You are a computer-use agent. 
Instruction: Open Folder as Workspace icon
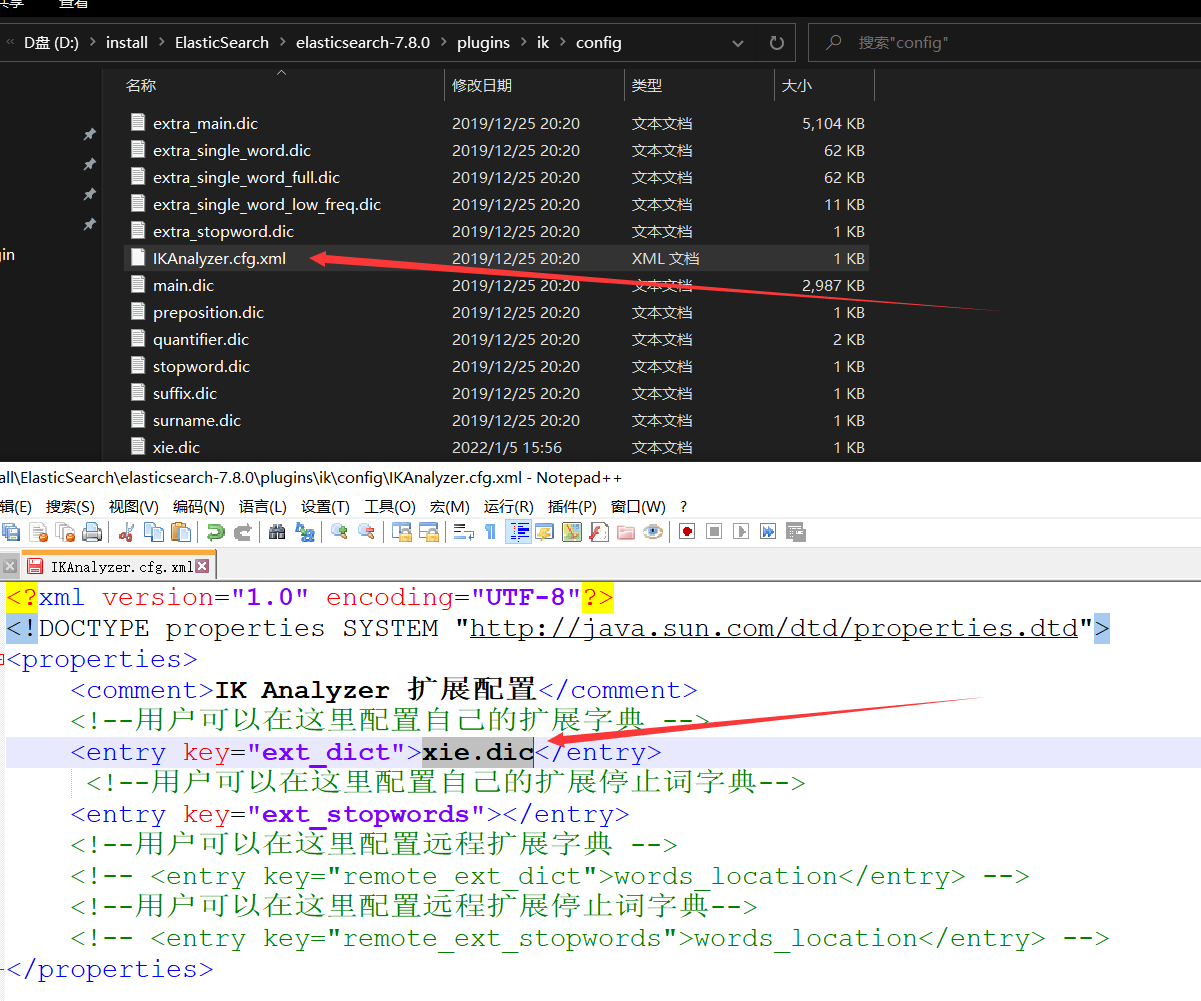click(x=626, y=532)
